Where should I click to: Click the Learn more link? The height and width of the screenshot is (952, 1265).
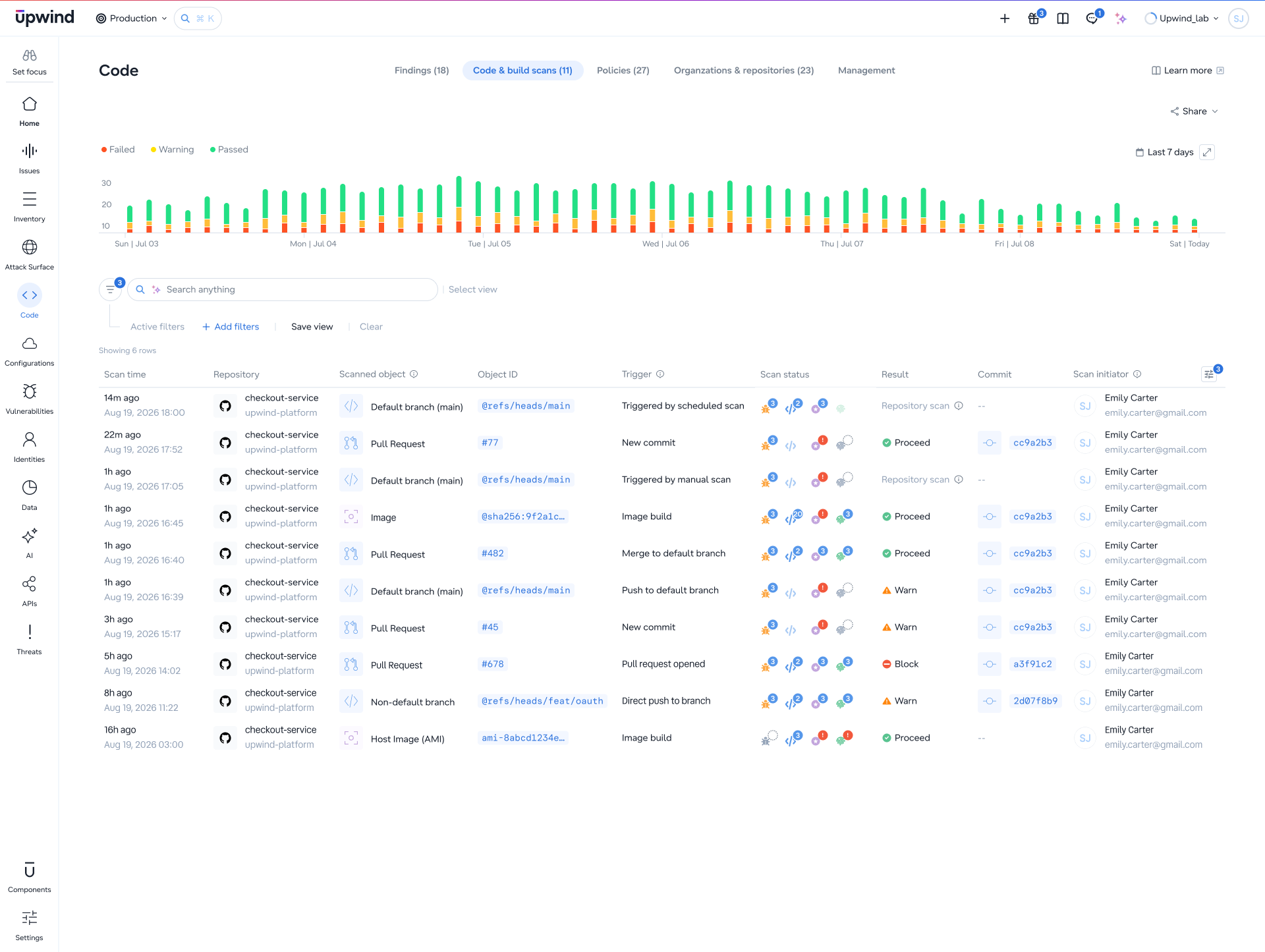[x=1188, y=70]
